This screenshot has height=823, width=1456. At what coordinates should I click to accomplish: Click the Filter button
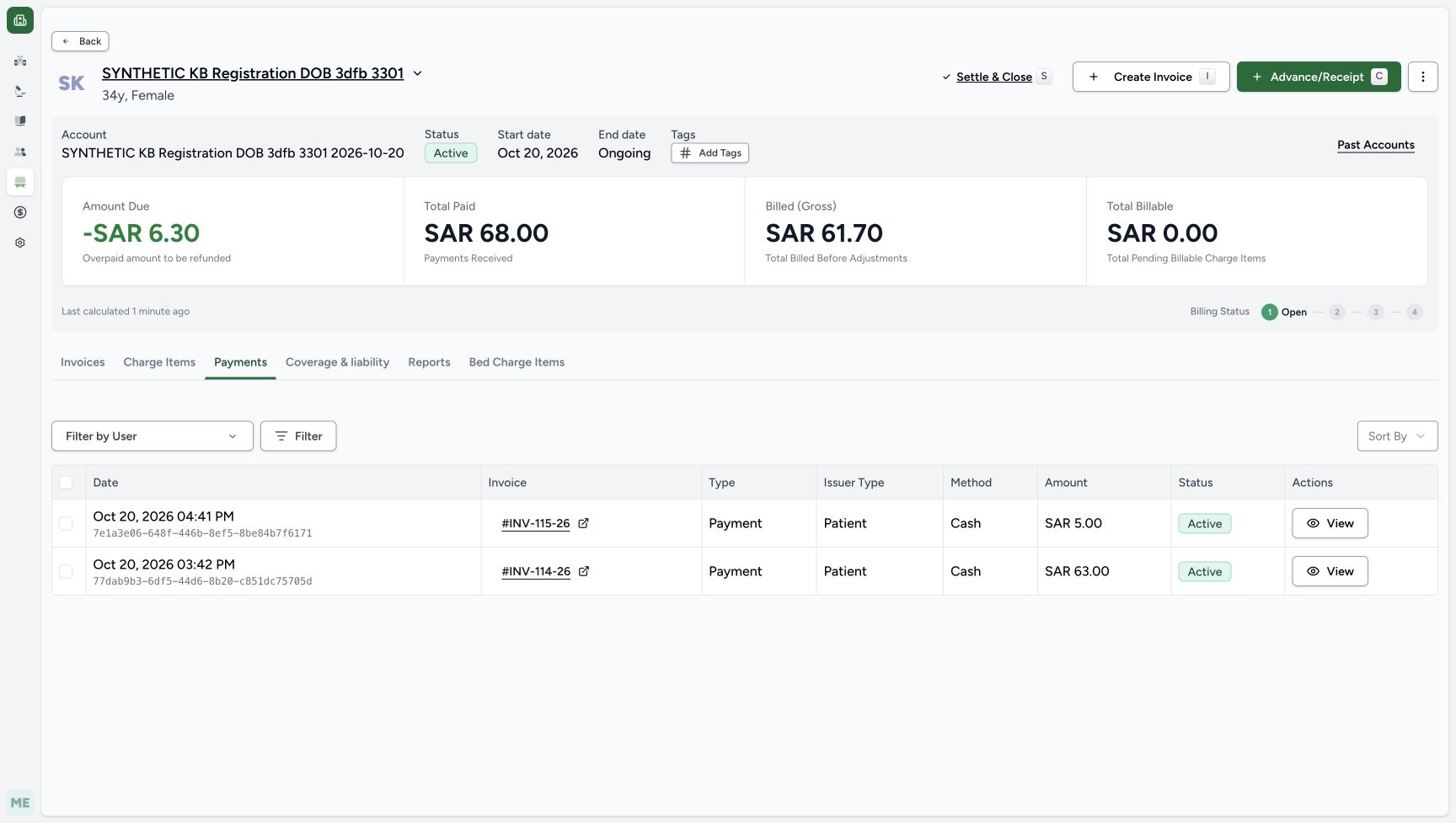(298, 436)
